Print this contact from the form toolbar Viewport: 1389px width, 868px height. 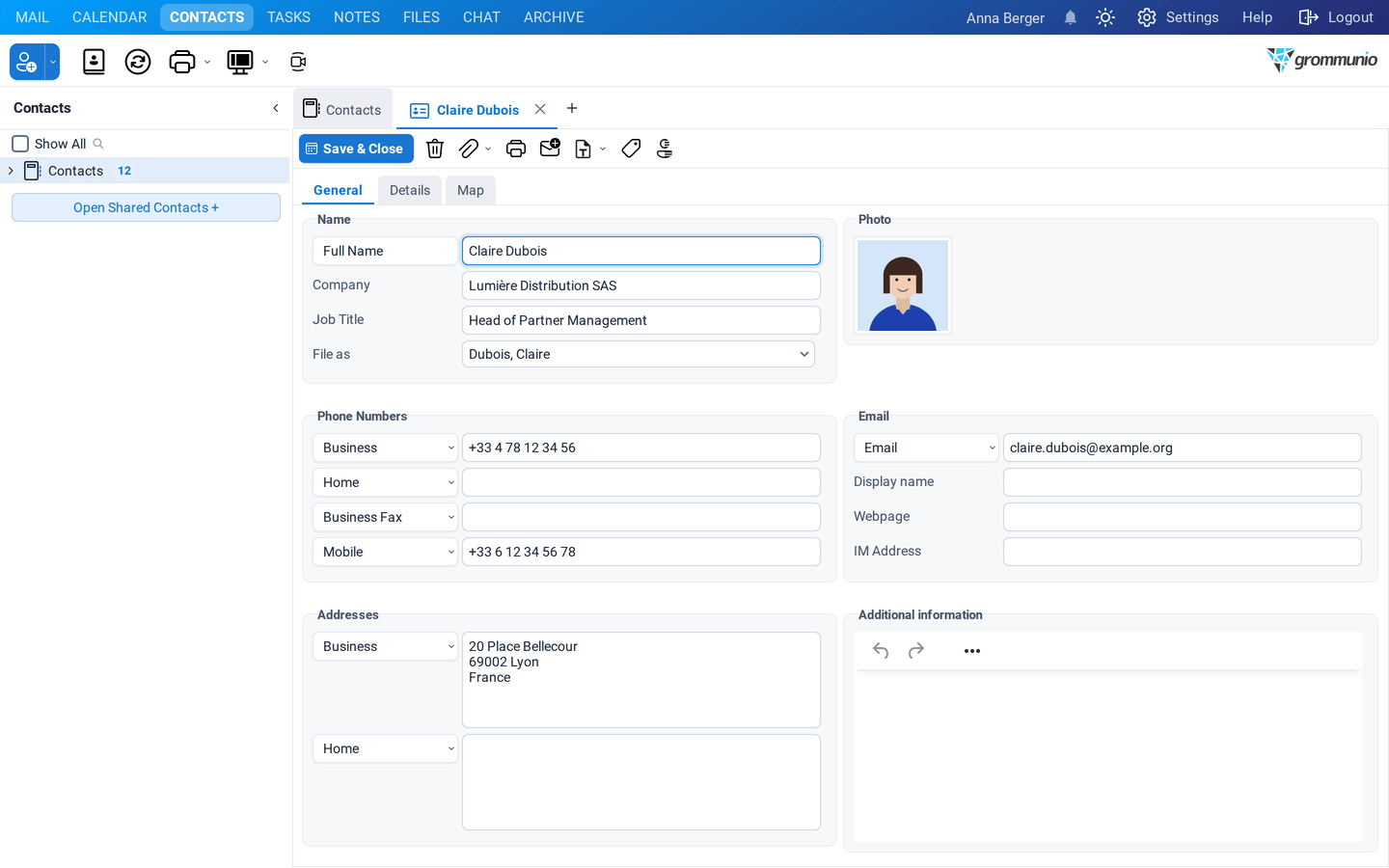click(516, 149)
